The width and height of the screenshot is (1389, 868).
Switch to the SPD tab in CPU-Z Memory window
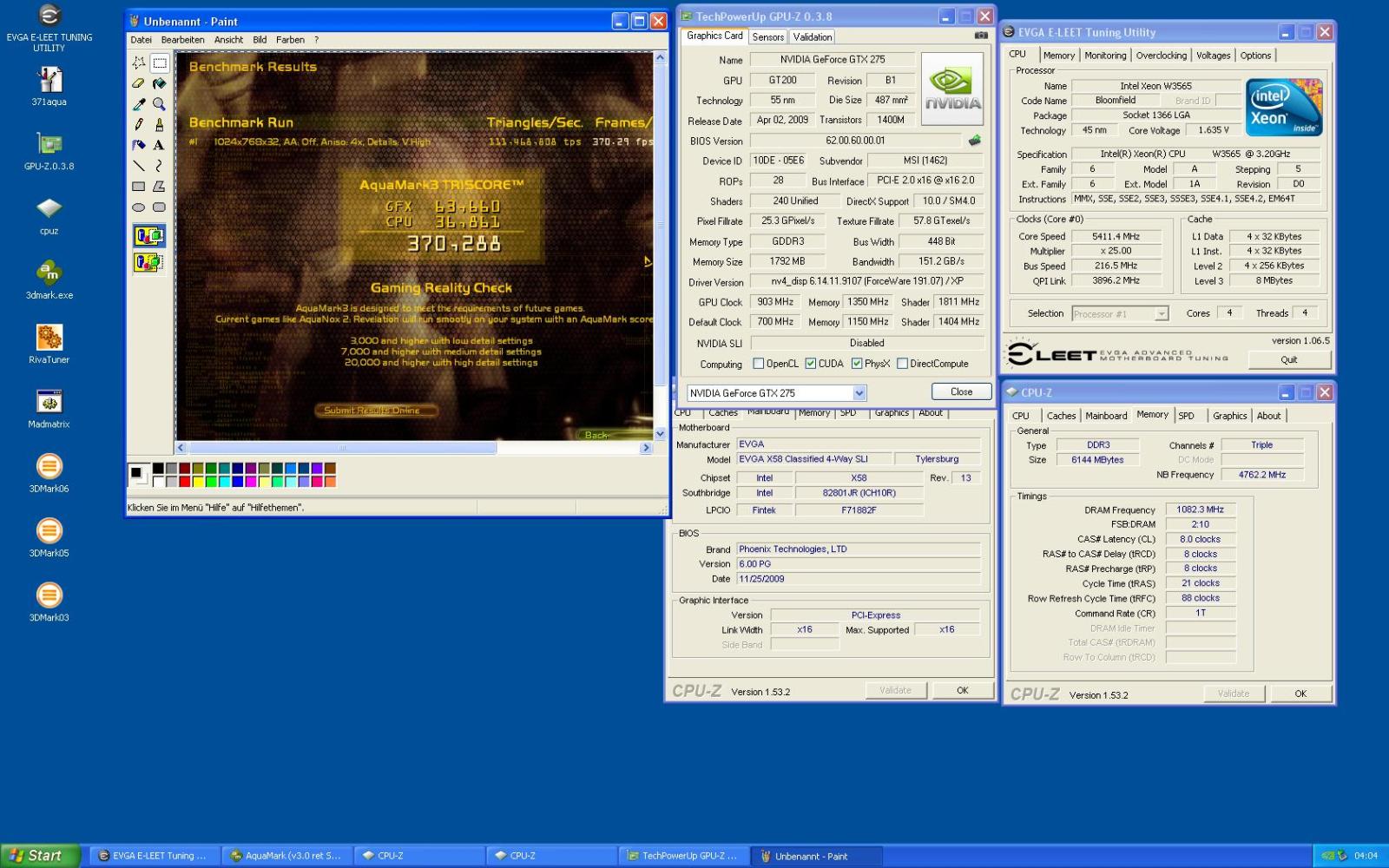1186,416
